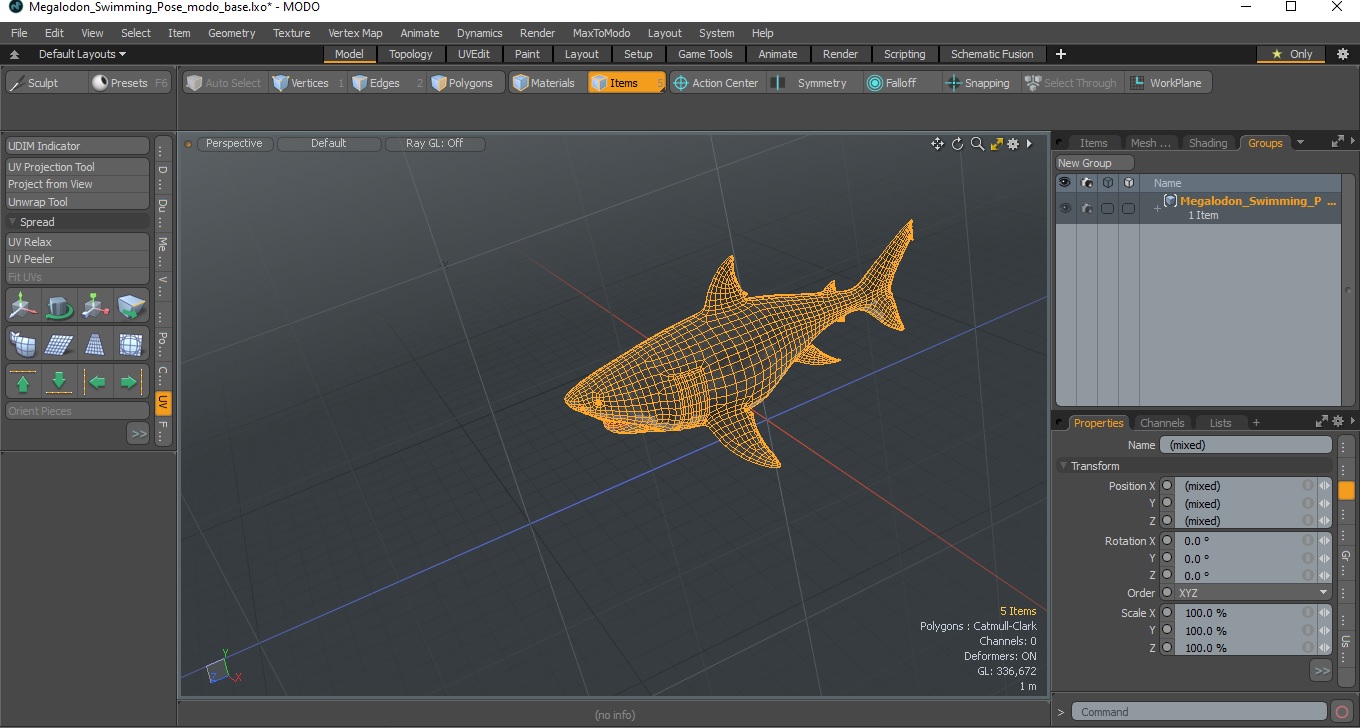Screen dimensions: 1360x728
Task: Click the WorkPlane button
Action: 1168,83
